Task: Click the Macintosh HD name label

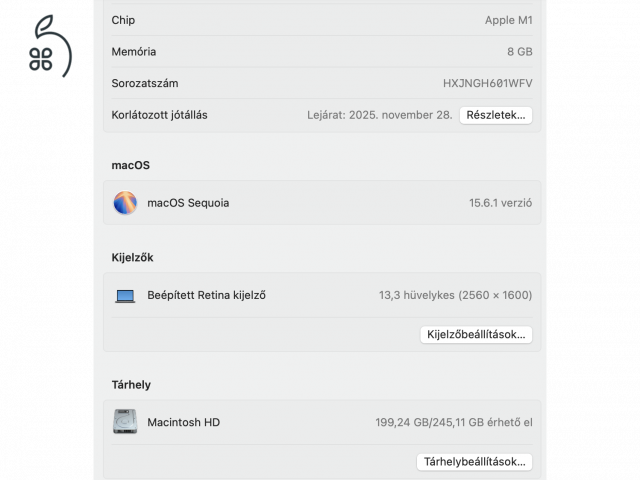Action: click(183, 422)
